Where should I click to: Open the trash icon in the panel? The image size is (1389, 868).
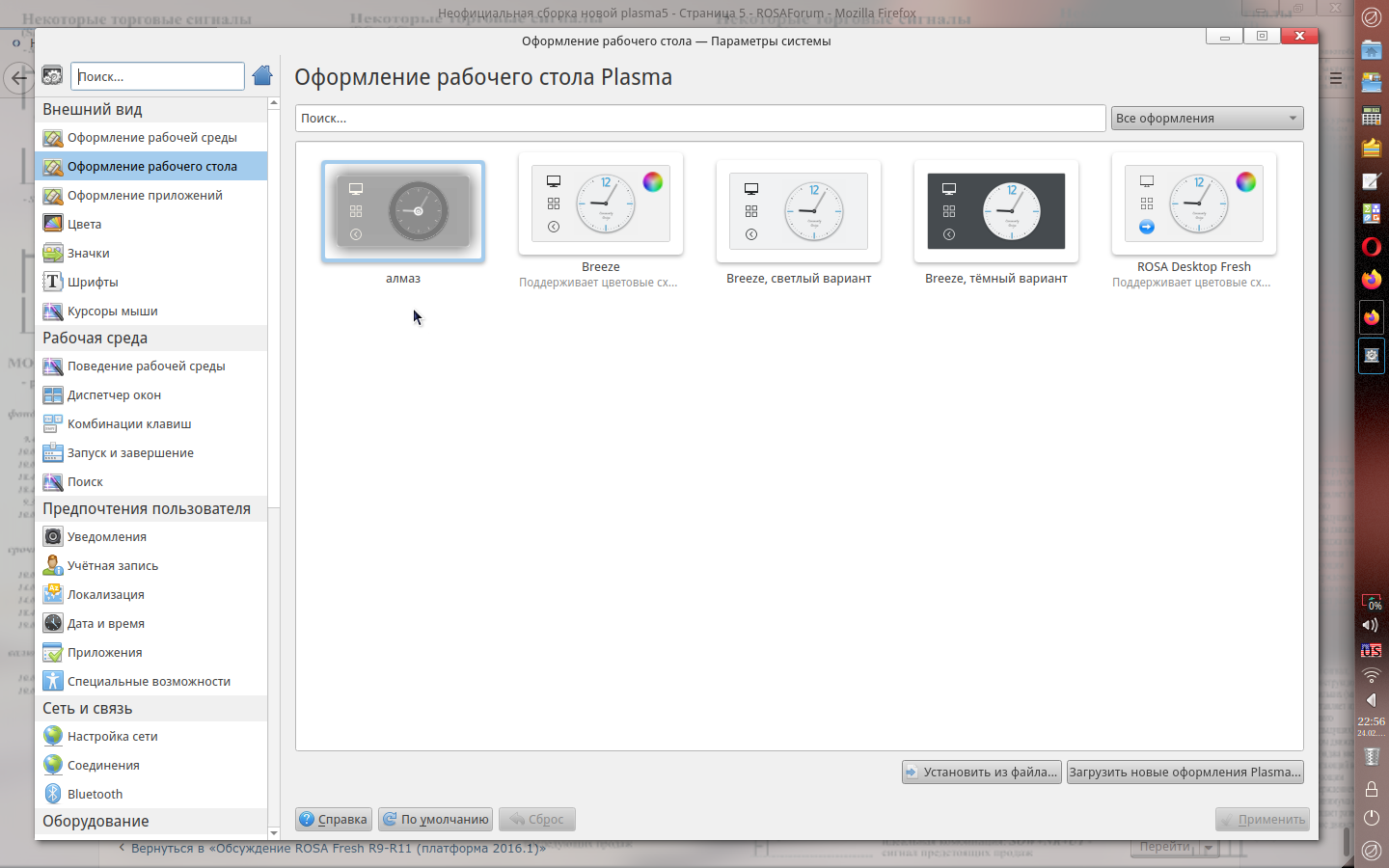click(x=1371, y=756)
